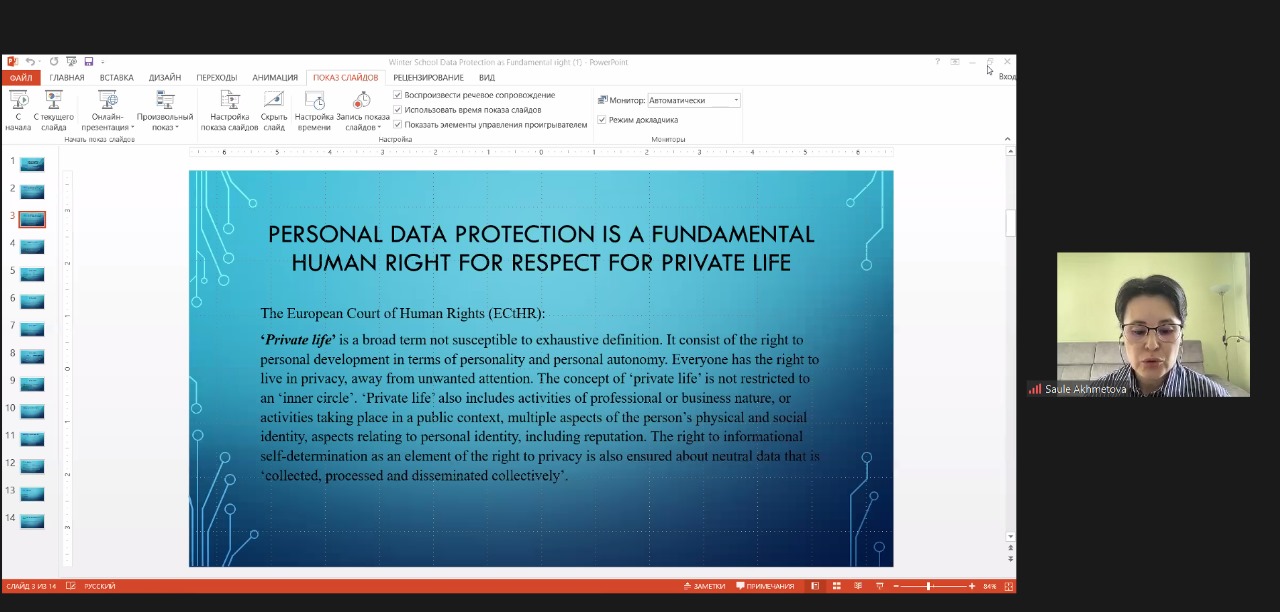Click the Save icon in quick access toolbar

(88, 62)
